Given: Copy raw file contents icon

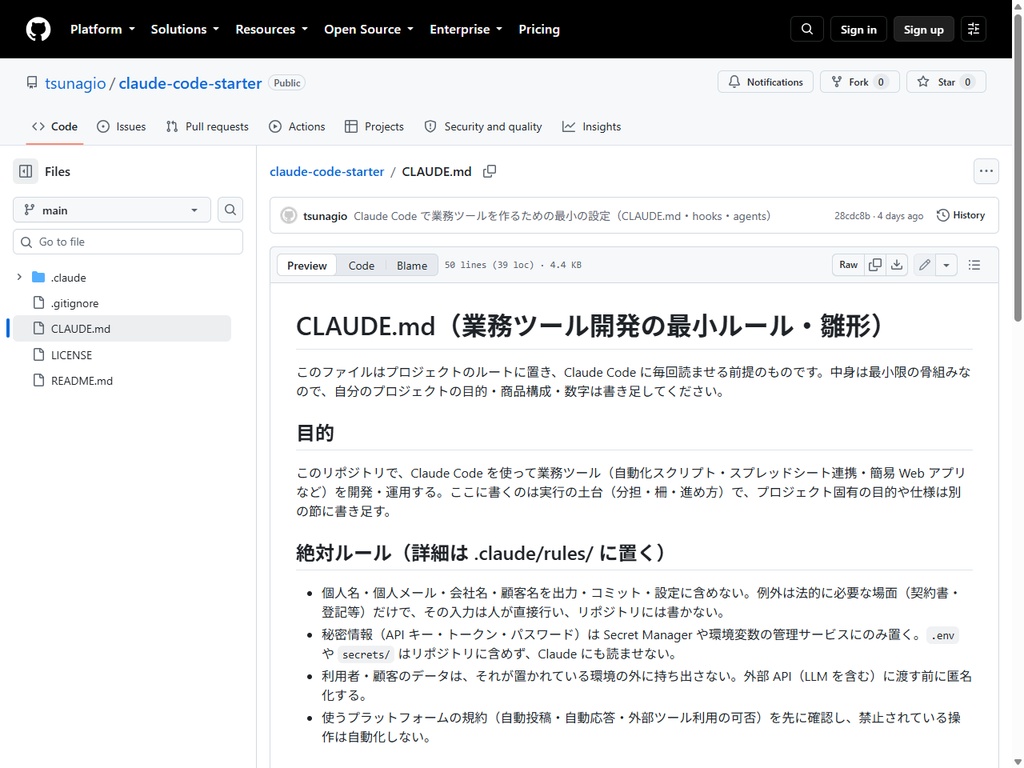Looking at the screenshot, I should (875, 264).
